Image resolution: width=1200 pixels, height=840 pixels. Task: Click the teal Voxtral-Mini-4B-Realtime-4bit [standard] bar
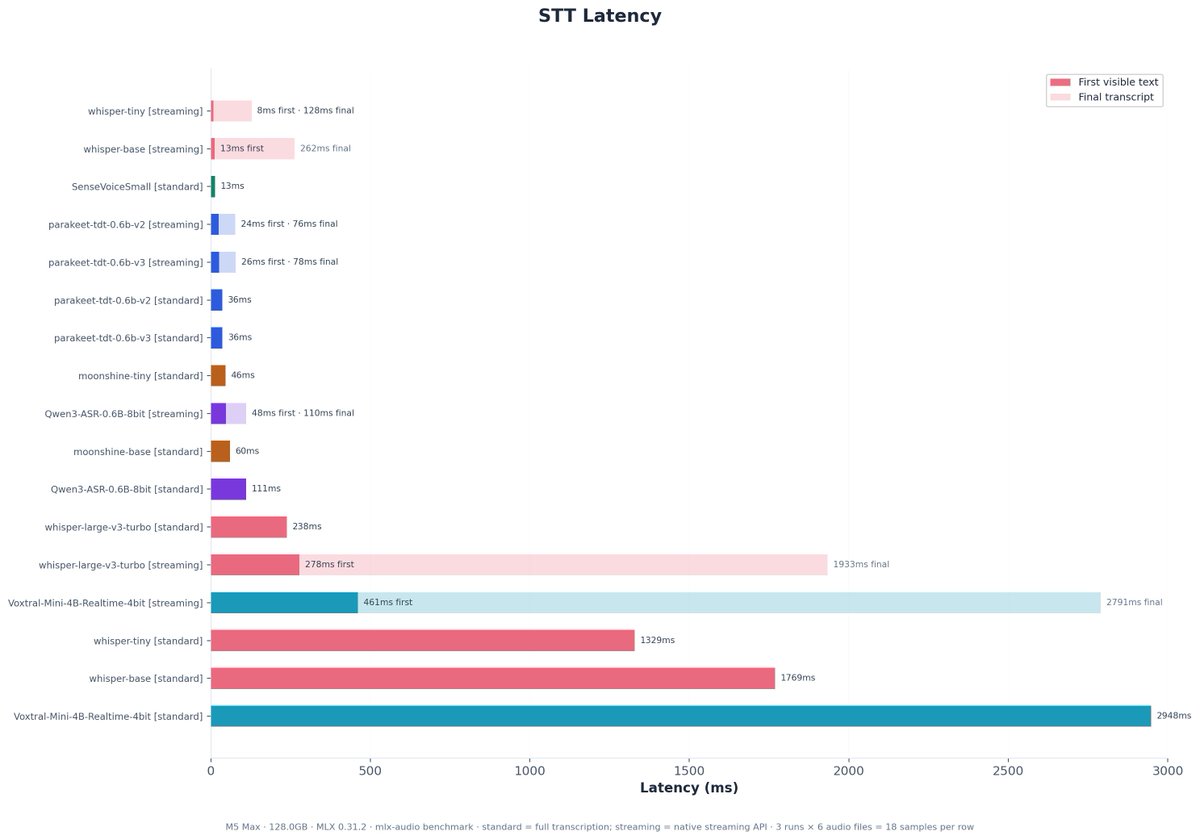click(681, 716)
